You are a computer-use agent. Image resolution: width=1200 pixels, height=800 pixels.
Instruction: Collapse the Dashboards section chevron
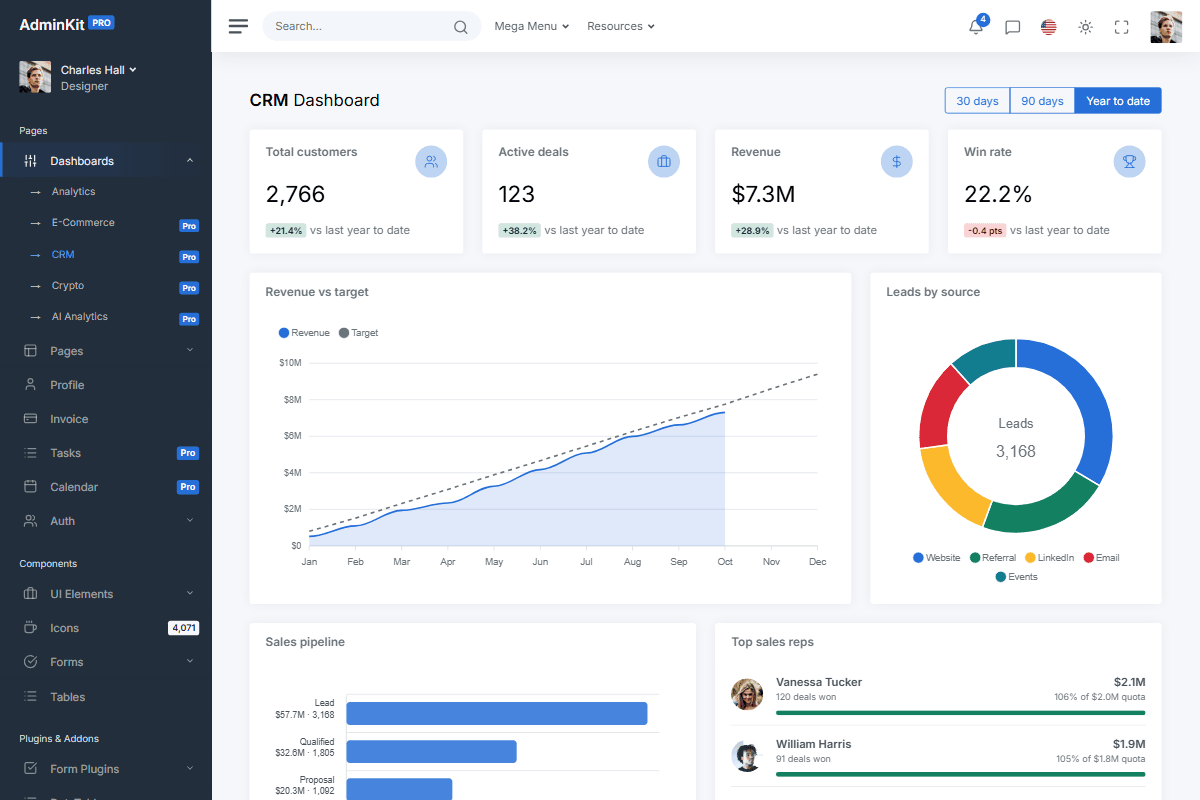(x=190, y=161)
